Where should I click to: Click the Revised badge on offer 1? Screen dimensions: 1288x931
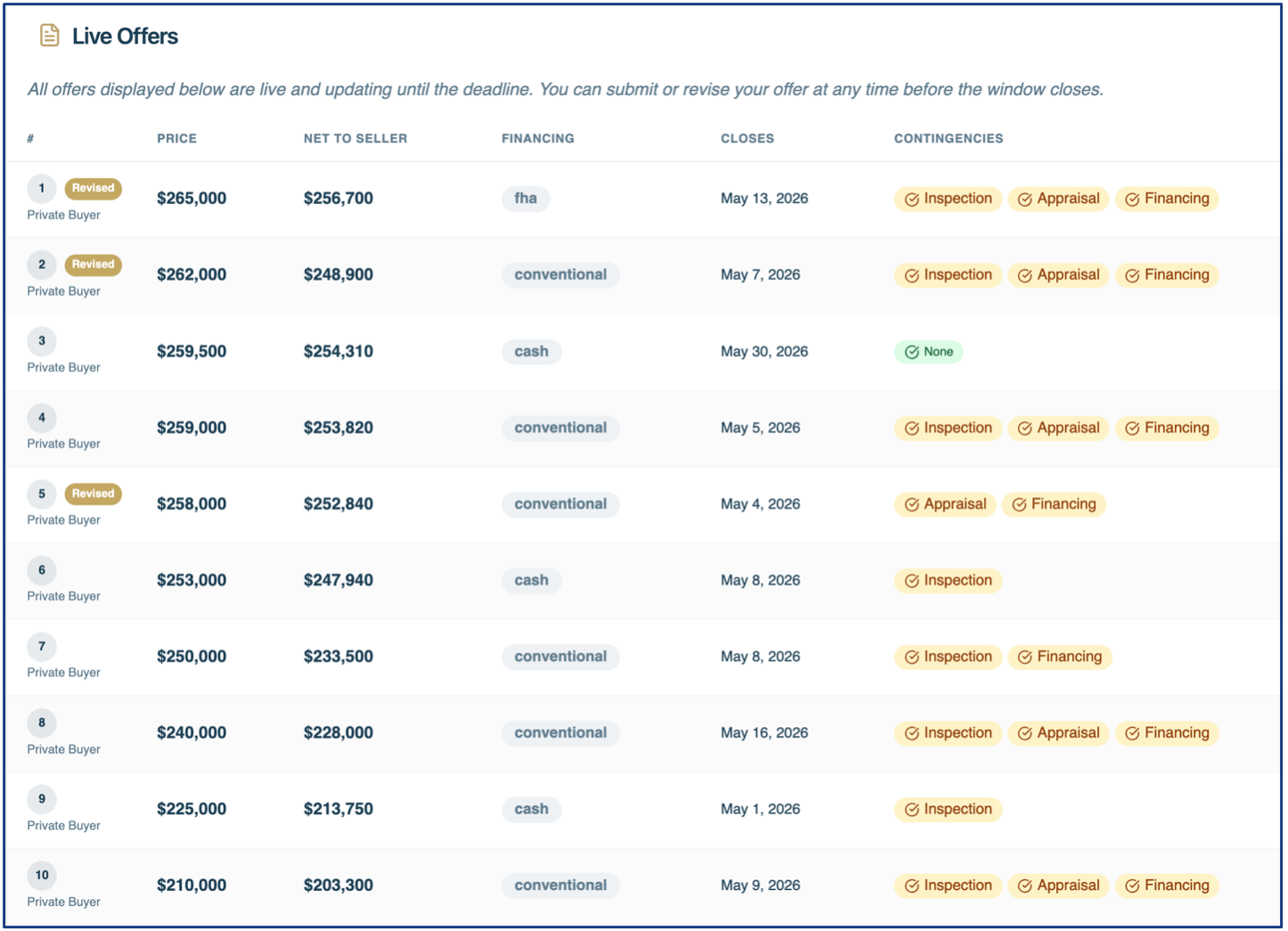click(93, 188)
